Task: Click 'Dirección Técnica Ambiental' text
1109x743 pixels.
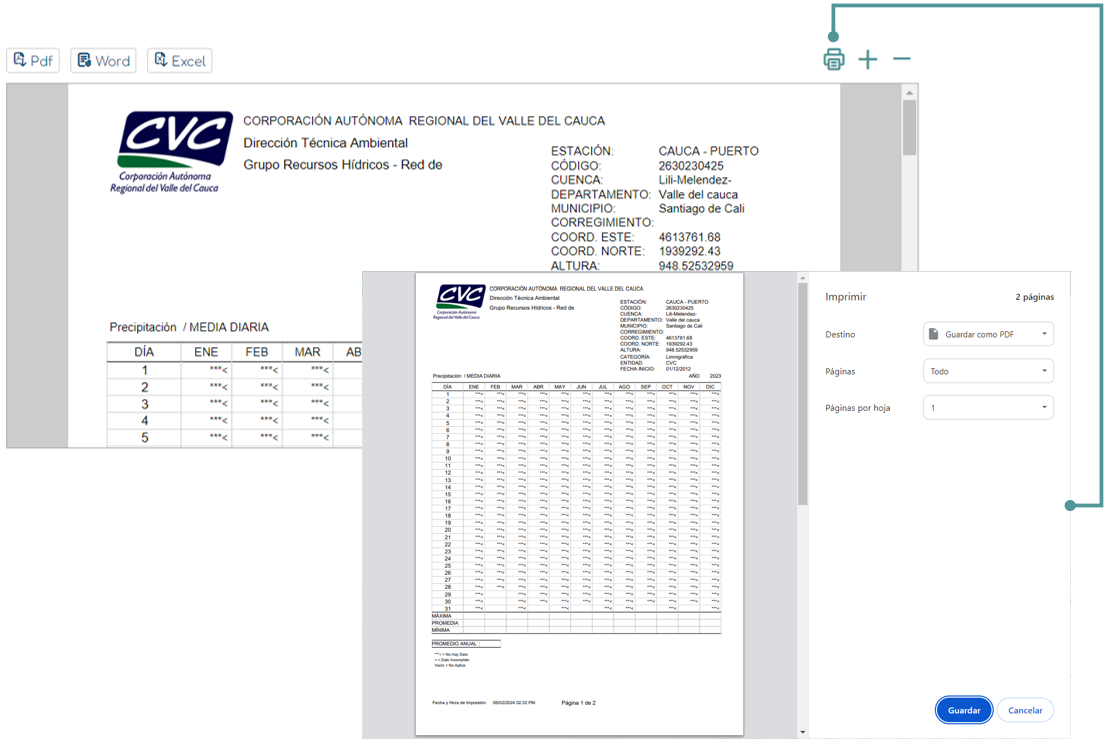Action: [325, 143]
